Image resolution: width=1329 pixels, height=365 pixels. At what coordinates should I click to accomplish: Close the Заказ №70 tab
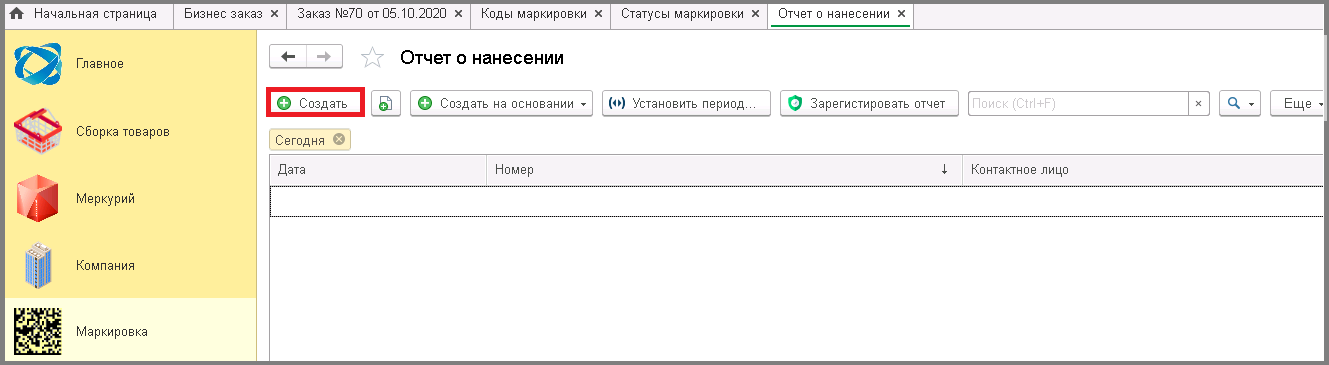(x=459, y=15)
